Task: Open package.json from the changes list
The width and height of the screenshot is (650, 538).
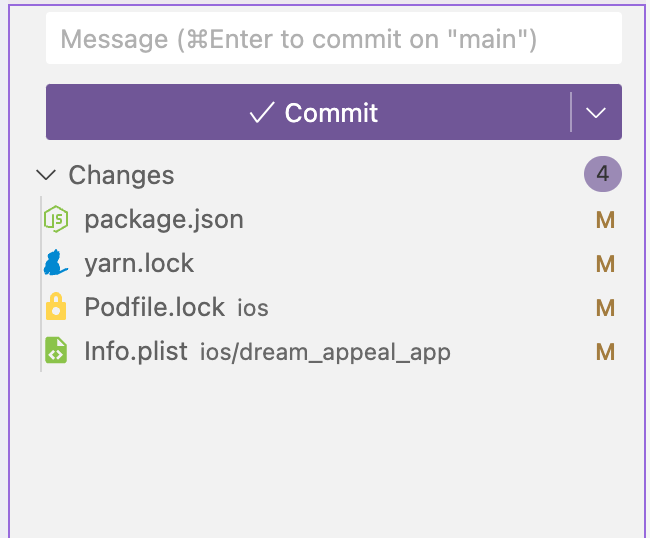Action: point(164,219)
